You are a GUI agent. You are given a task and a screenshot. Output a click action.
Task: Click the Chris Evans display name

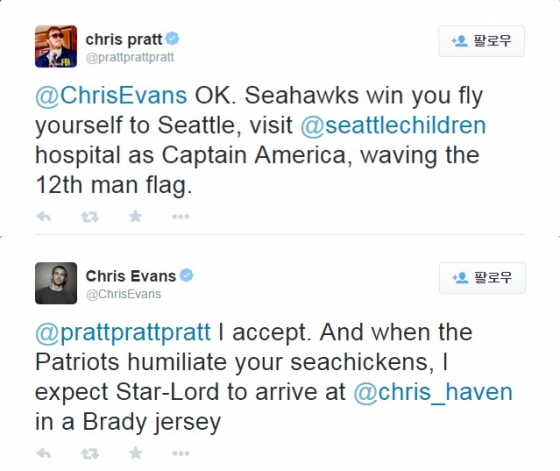point(131,276)
